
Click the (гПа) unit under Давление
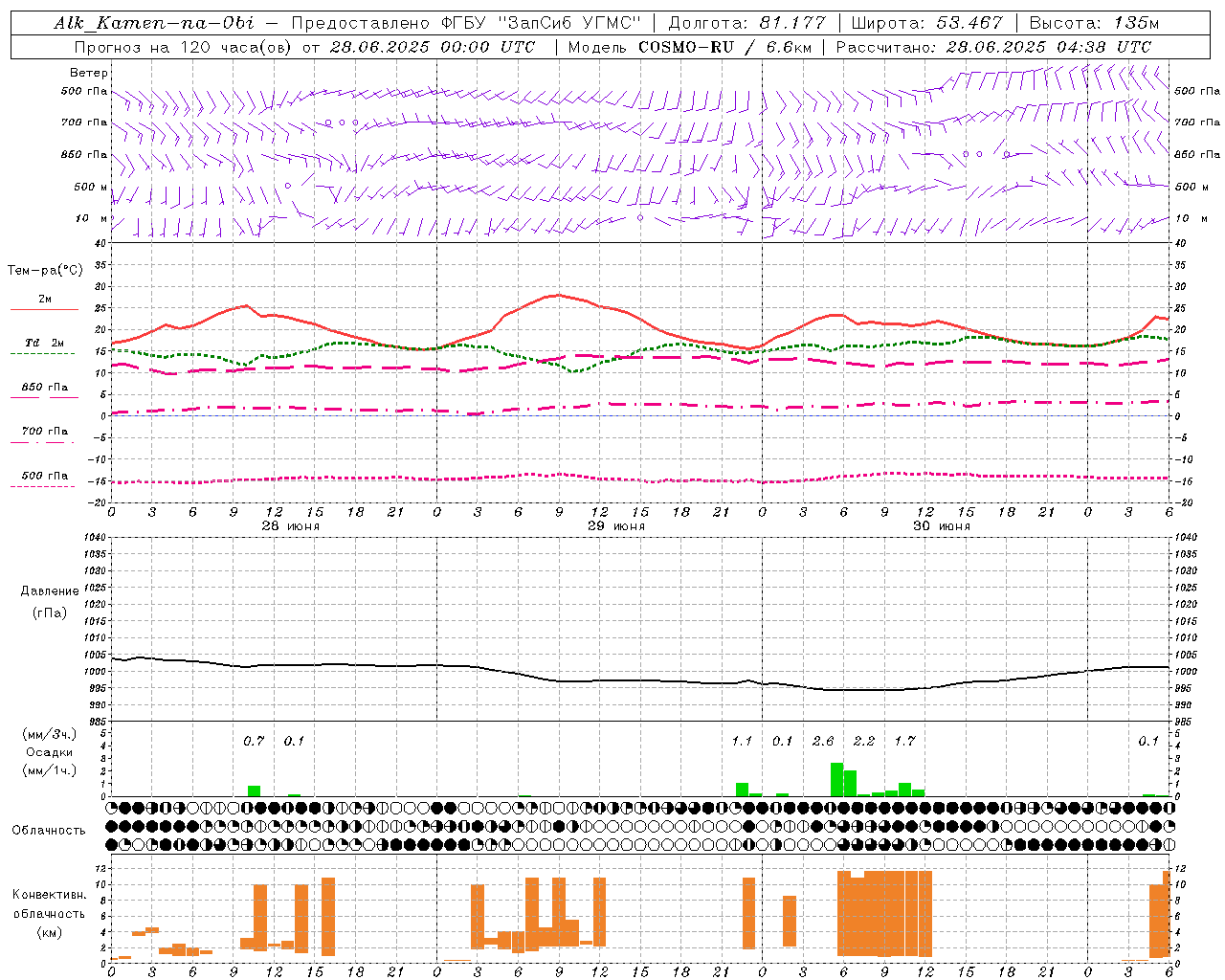pyautogui.click(x=50, y=613)
